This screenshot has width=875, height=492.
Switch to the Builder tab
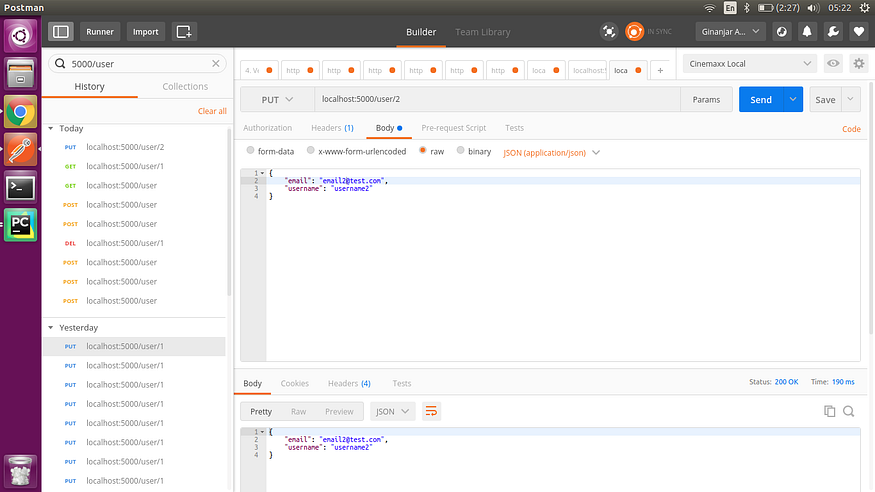(x=421, y=32)
